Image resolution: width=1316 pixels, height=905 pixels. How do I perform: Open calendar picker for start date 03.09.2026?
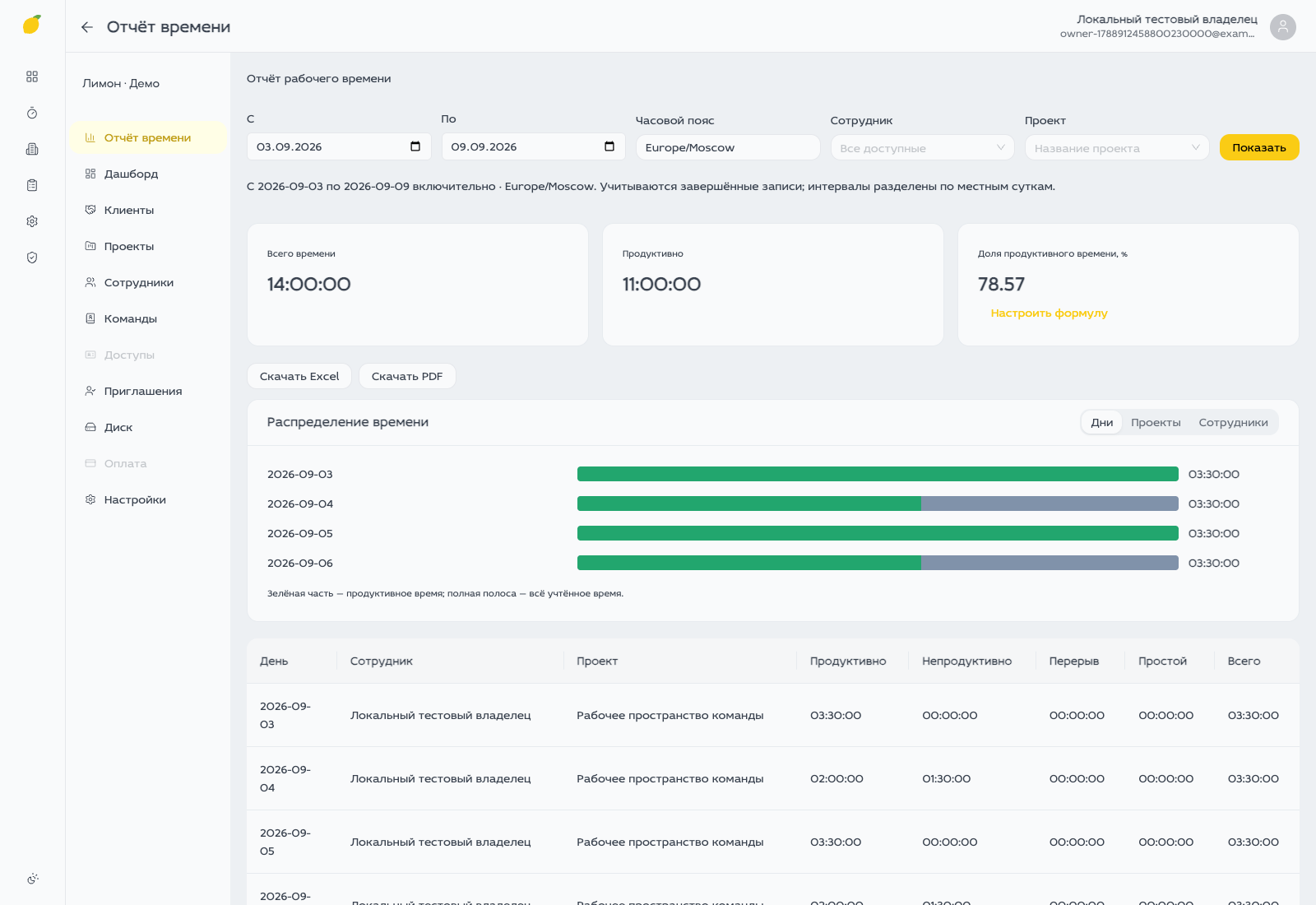[x=415, y=146]
